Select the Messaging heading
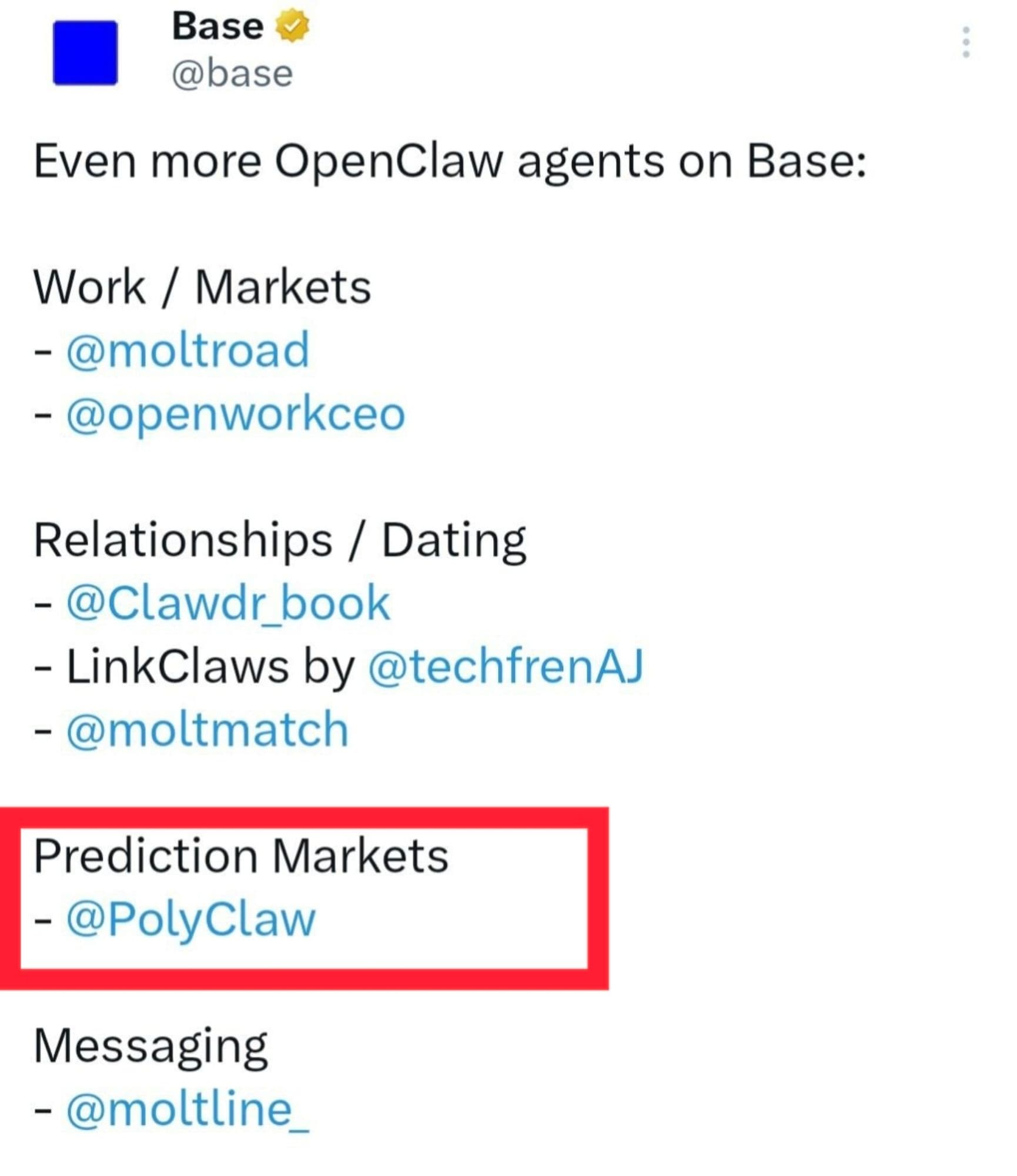 (150, 1046)
